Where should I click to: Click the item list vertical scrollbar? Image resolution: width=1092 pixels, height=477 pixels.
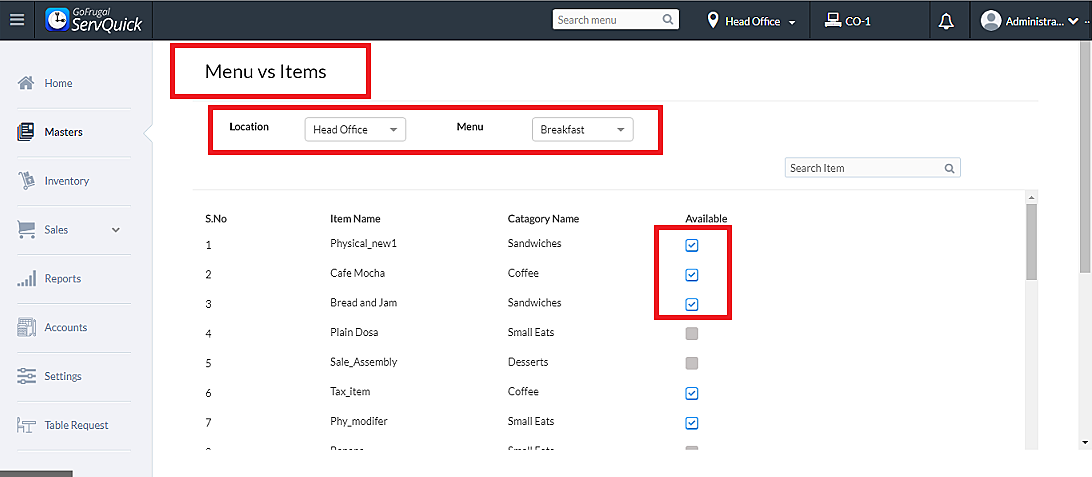click(1031, 240)
